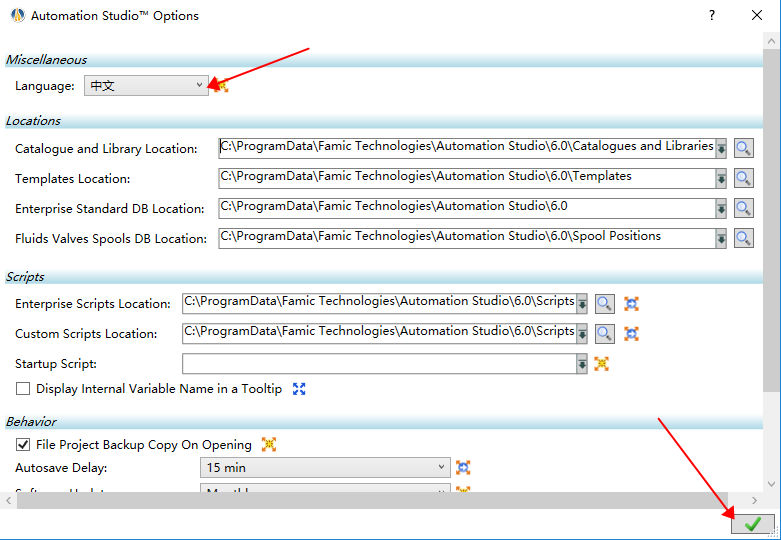Expand Catalogue and Library Location history dropdown

point(721,148)
